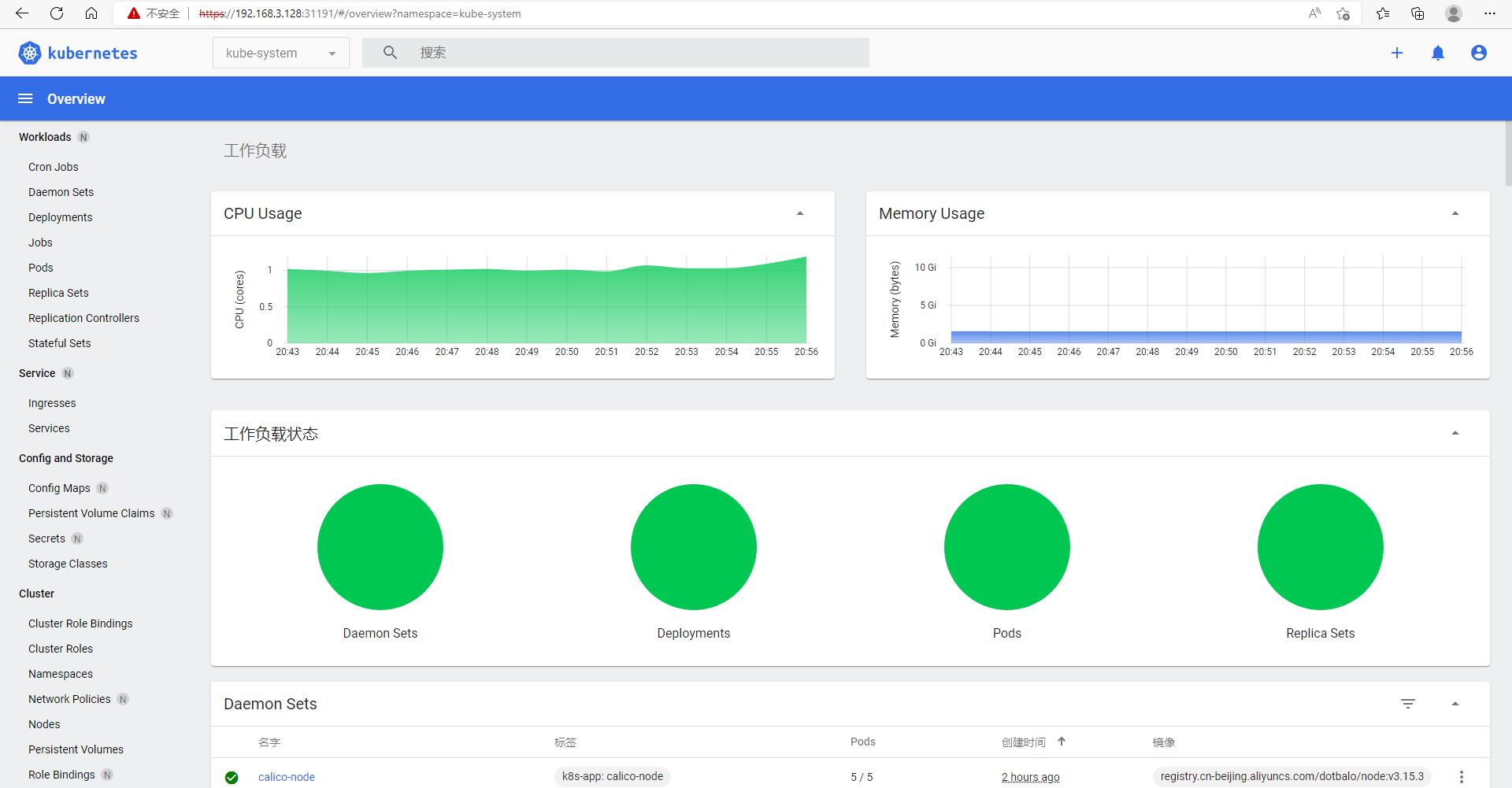This screenshot has height=788, width=1512.
Task: Open Stateful Sets
Action: pos(59,343)
